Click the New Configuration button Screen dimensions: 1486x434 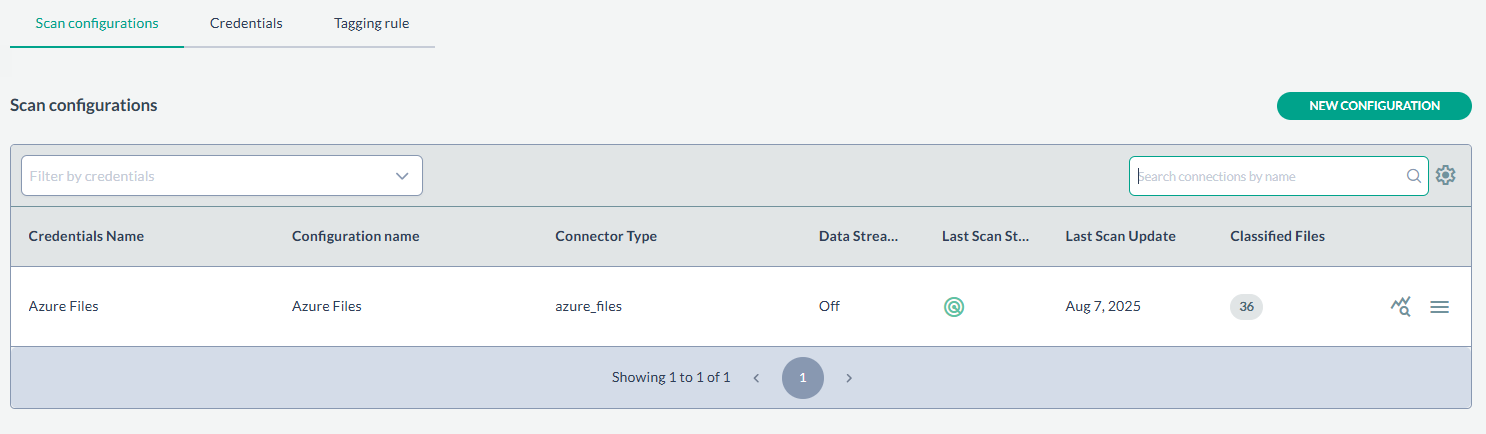(x=1374, y=106)
